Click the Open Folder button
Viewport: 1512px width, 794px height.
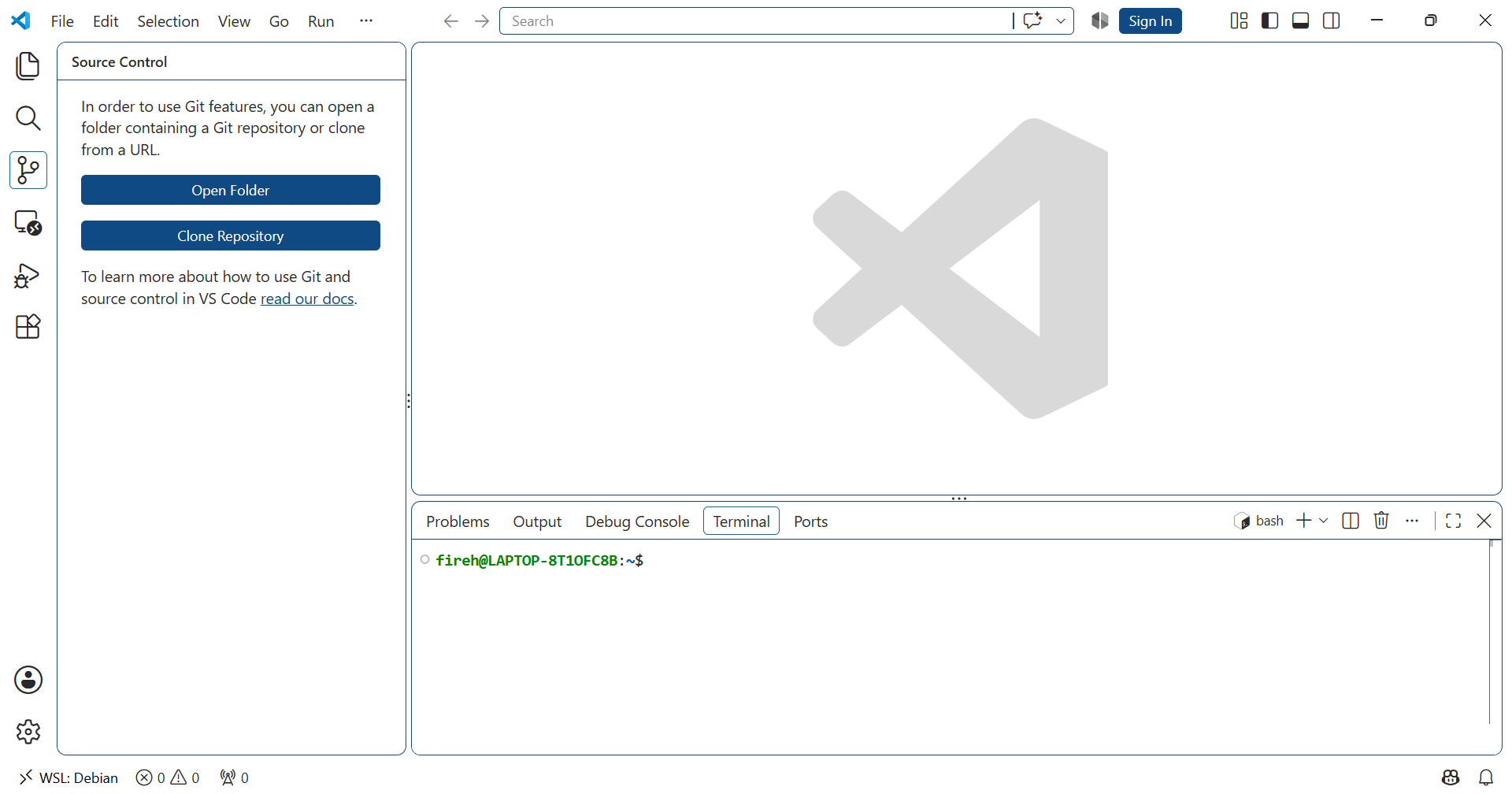click(x=231, y=190)
